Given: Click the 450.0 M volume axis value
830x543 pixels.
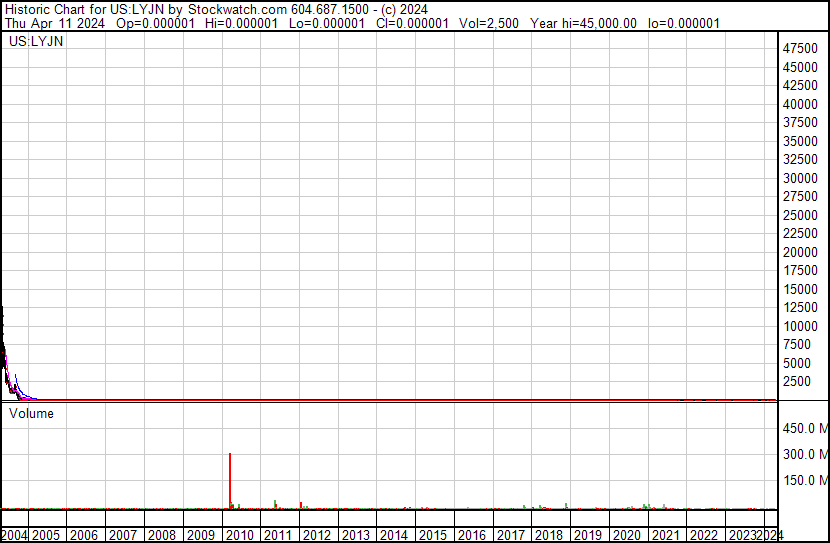Looking at the screenshot, I should tap(805, 428).
